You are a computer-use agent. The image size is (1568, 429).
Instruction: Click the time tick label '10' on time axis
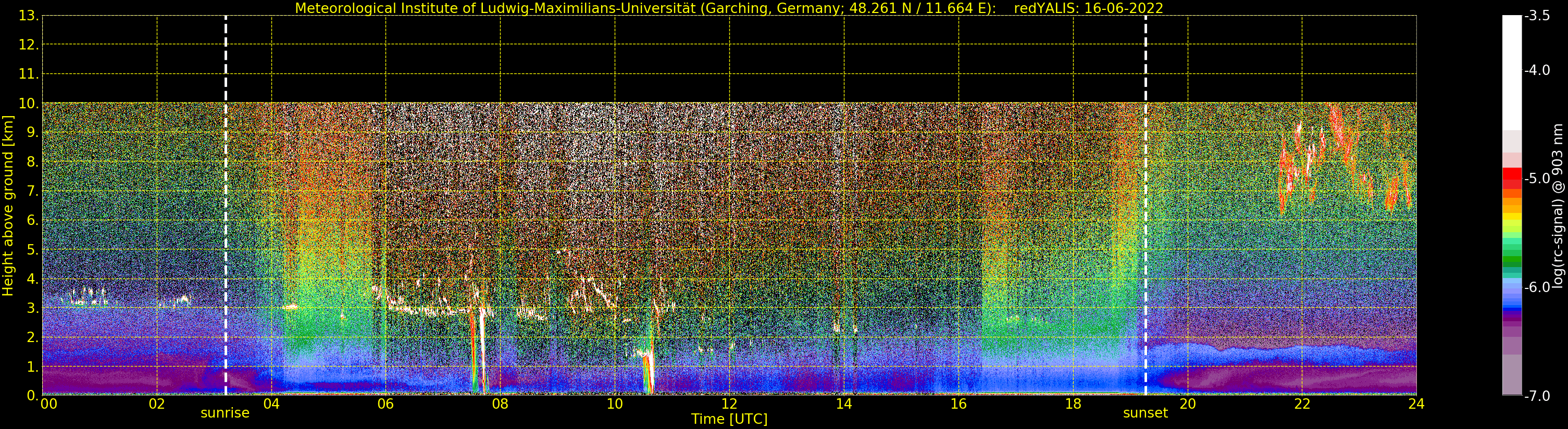click(615, 404)
